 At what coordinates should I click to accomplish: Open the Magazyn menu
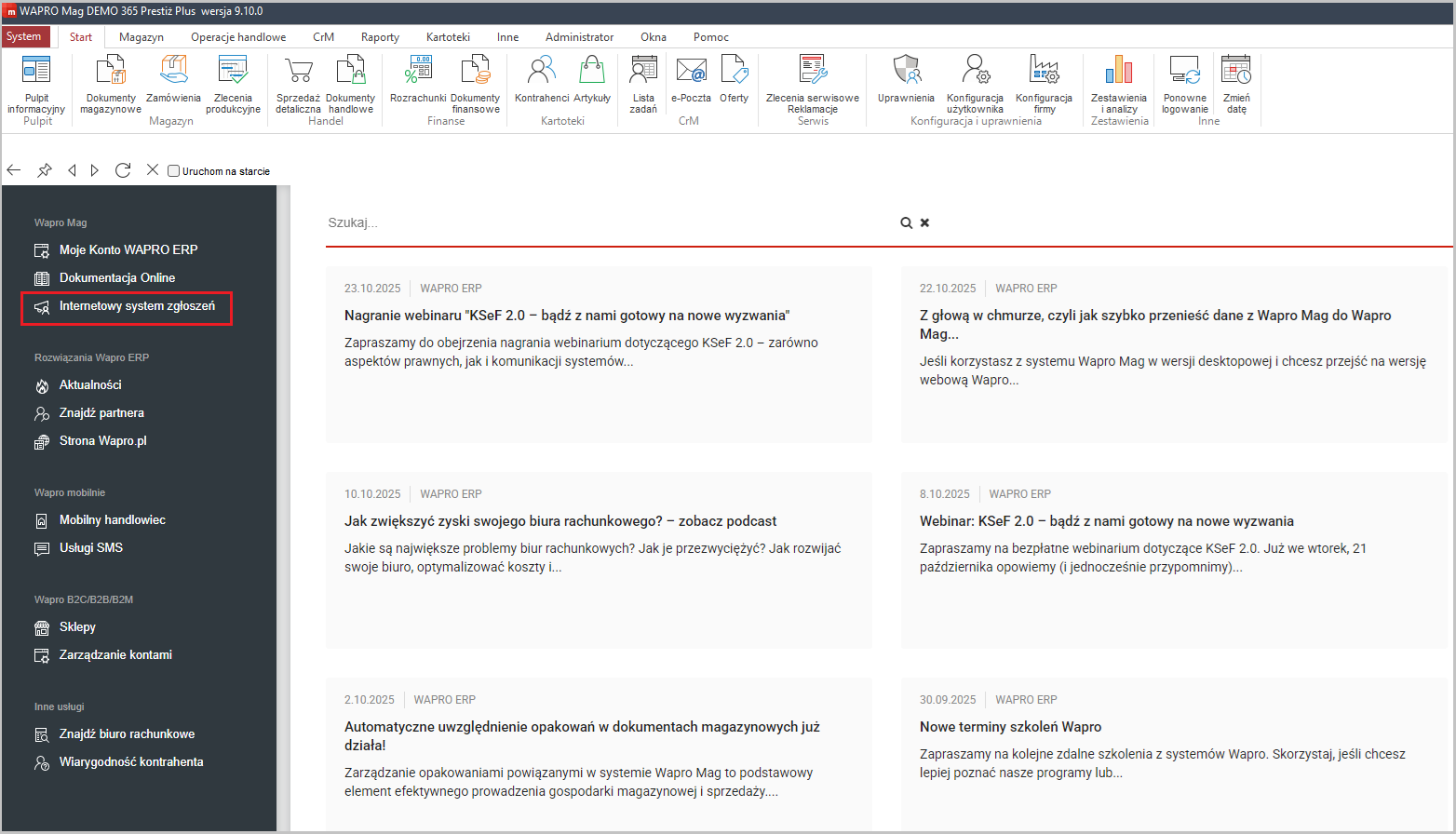pos(141,37)
